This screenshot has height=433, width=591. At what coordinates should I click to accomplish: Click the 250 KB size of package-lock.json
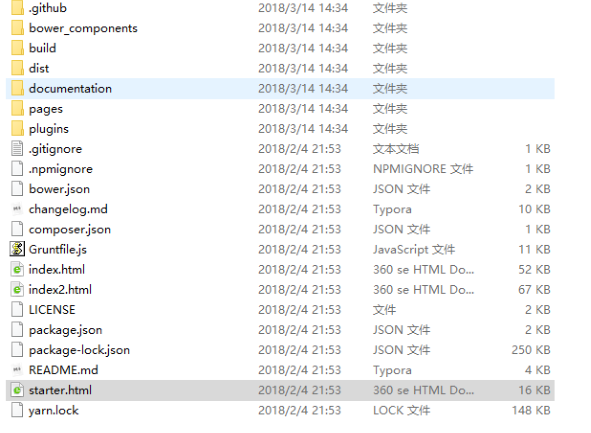[531, 350]
